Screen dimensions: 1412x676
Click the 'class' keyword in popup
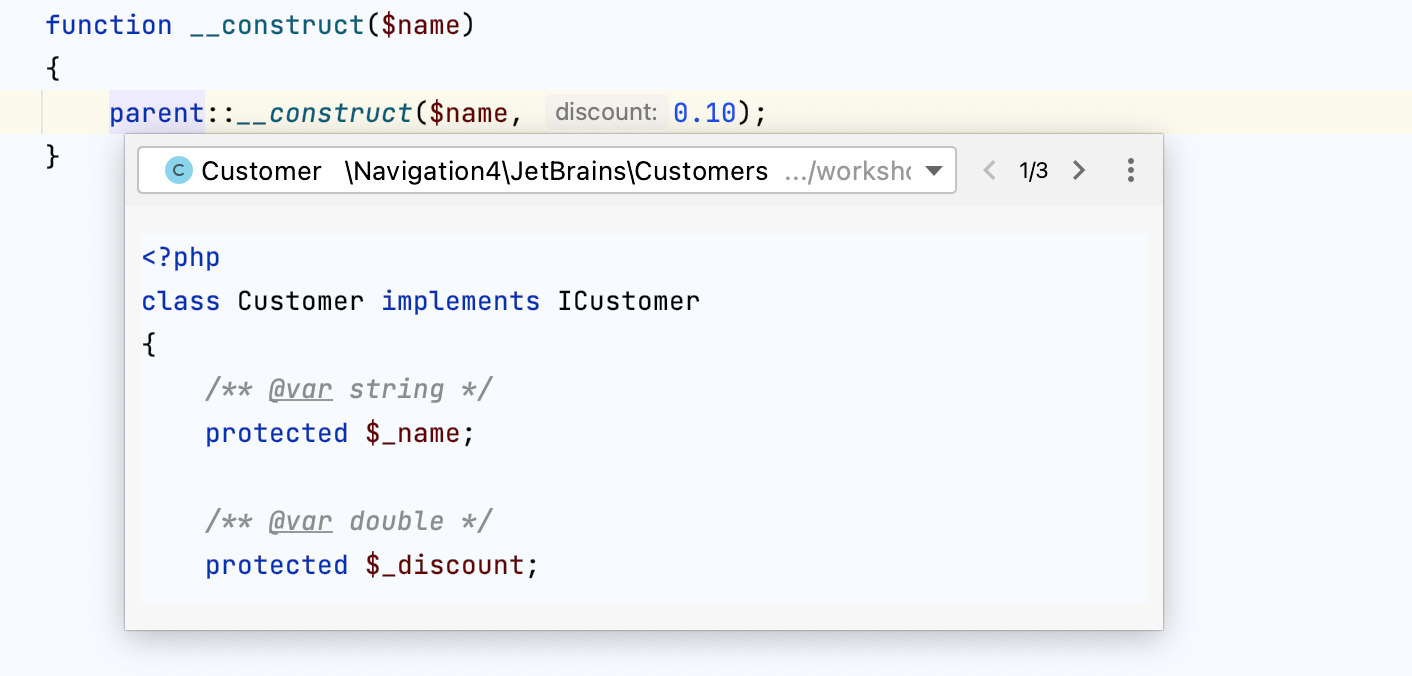point(181,301)
